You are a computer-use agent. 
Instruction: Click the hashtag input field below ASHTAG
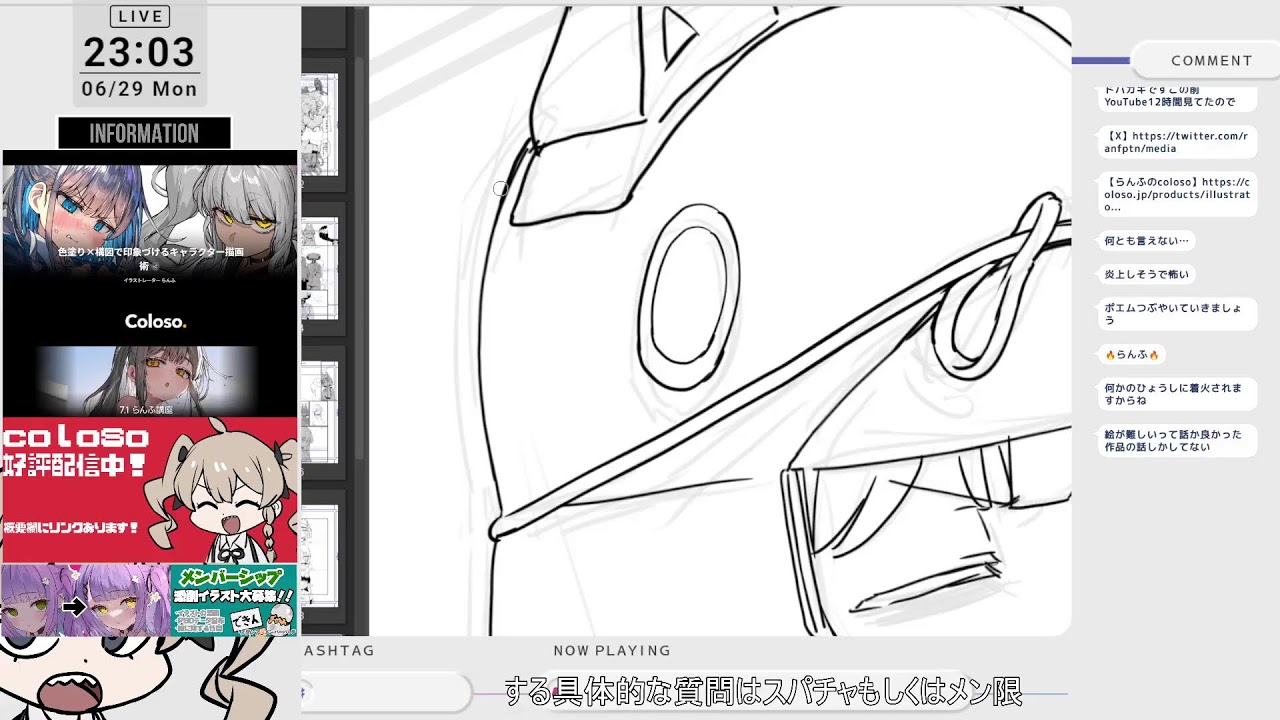coord(386,691)
